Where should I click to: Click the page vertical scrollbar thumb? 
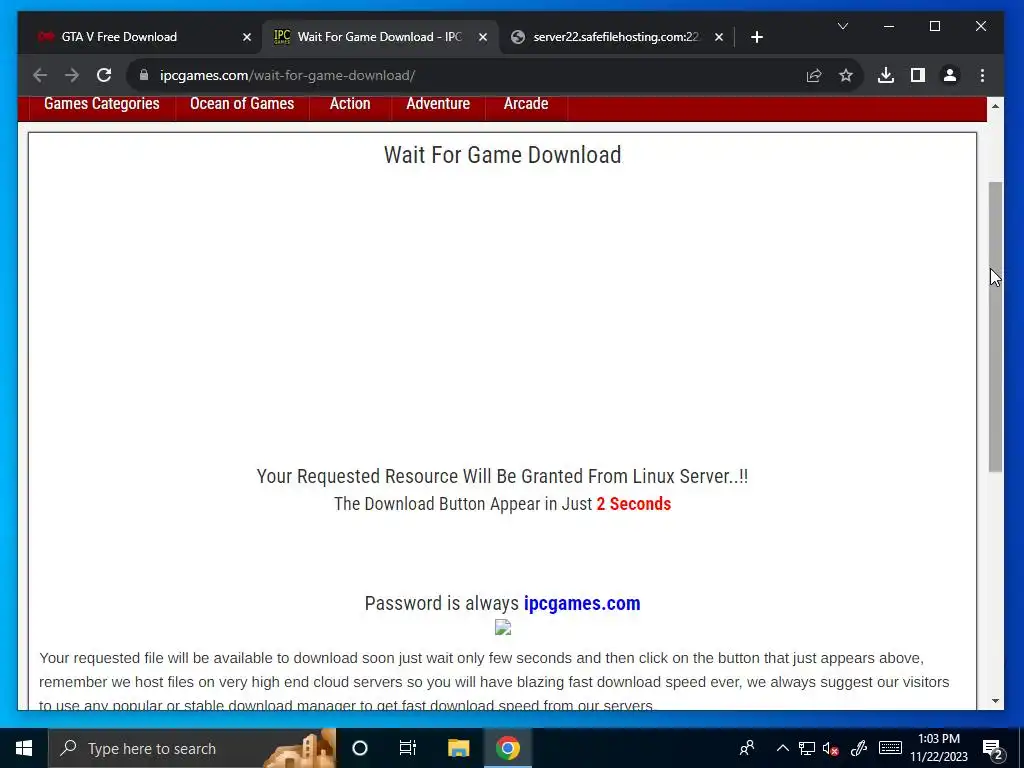(995, 327)
